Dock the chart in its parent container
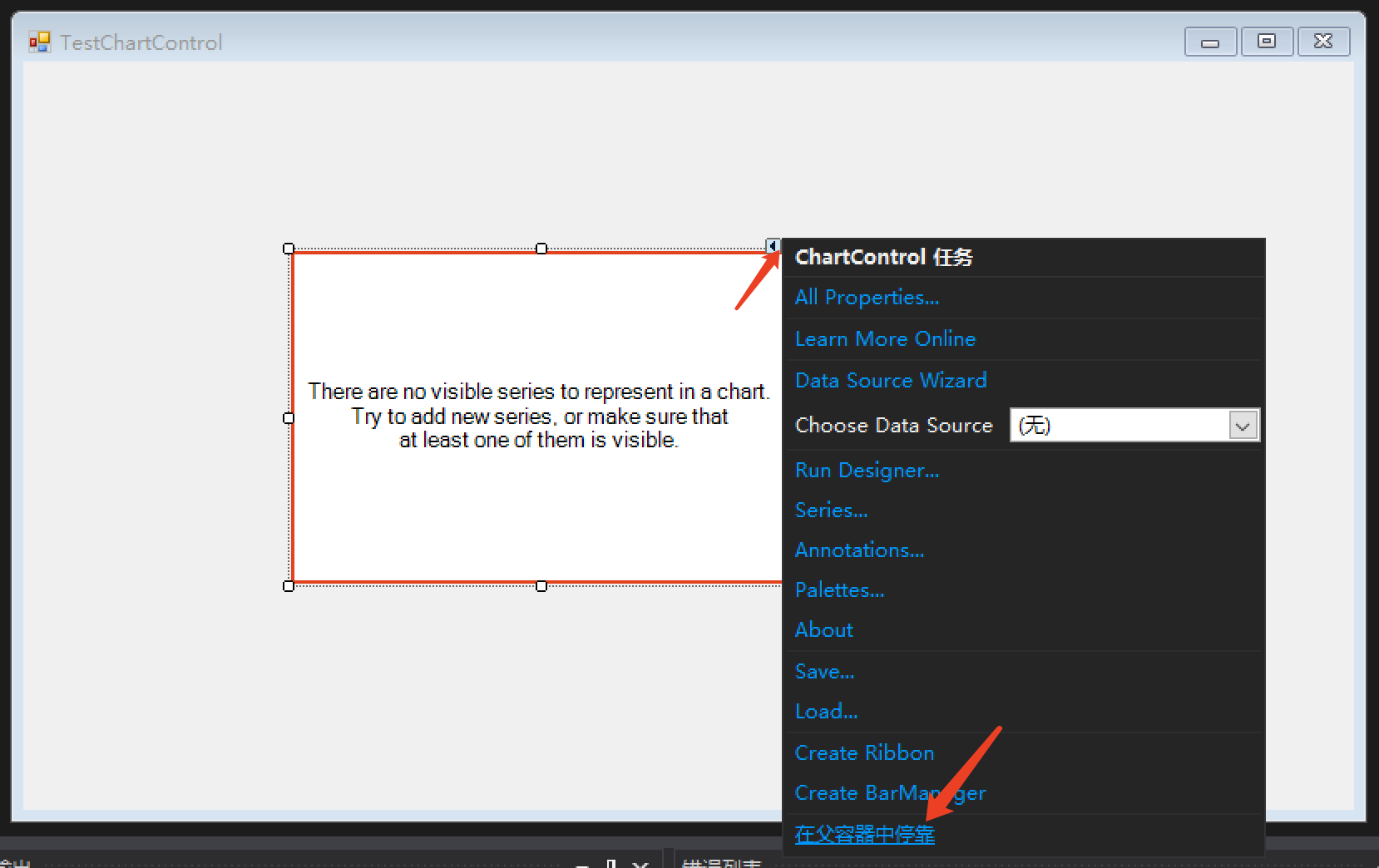The height and width of the screenshot is (868, 1379). [863, 834]
